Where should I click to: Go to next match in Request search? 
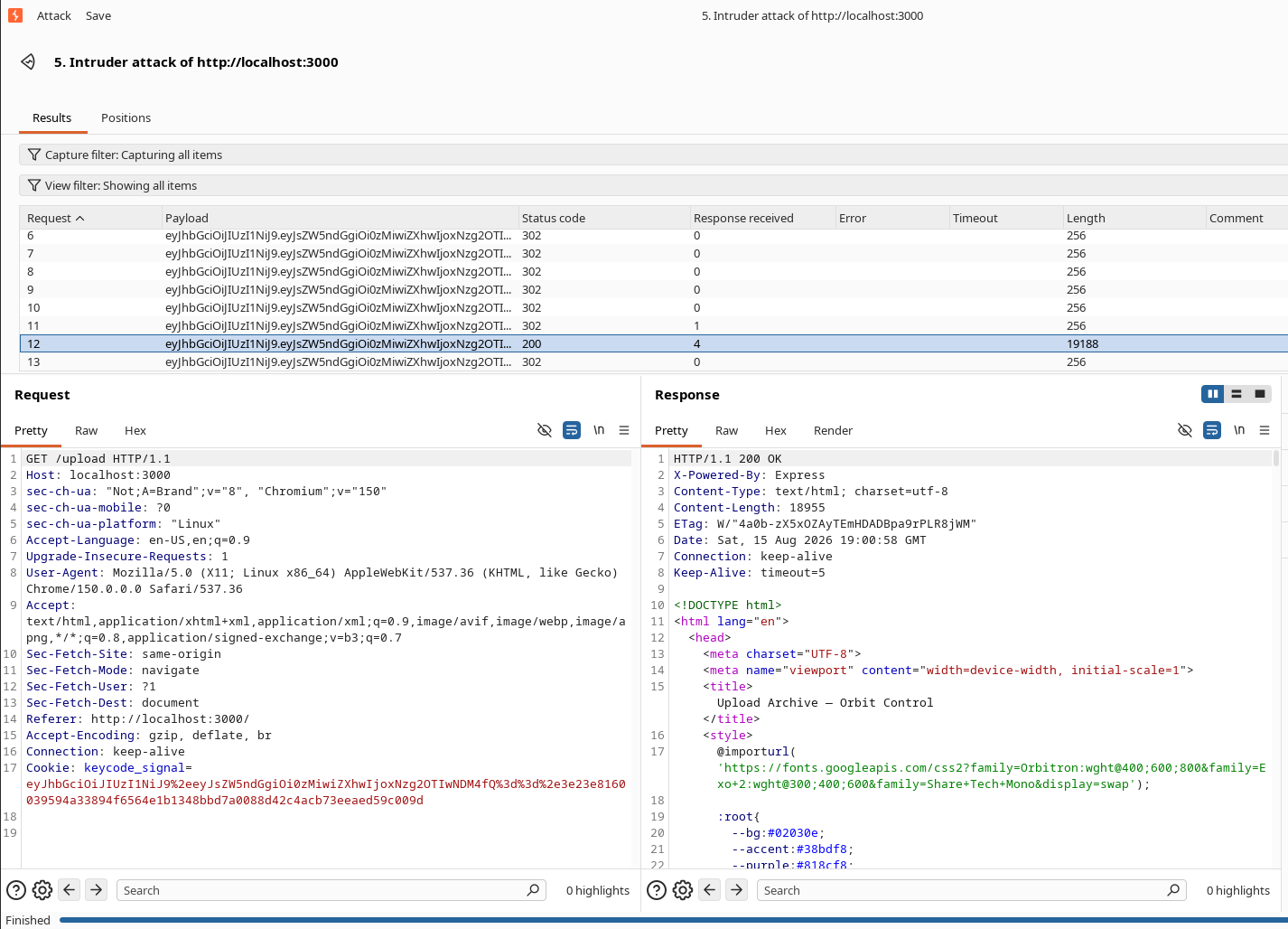coord(97,890)
